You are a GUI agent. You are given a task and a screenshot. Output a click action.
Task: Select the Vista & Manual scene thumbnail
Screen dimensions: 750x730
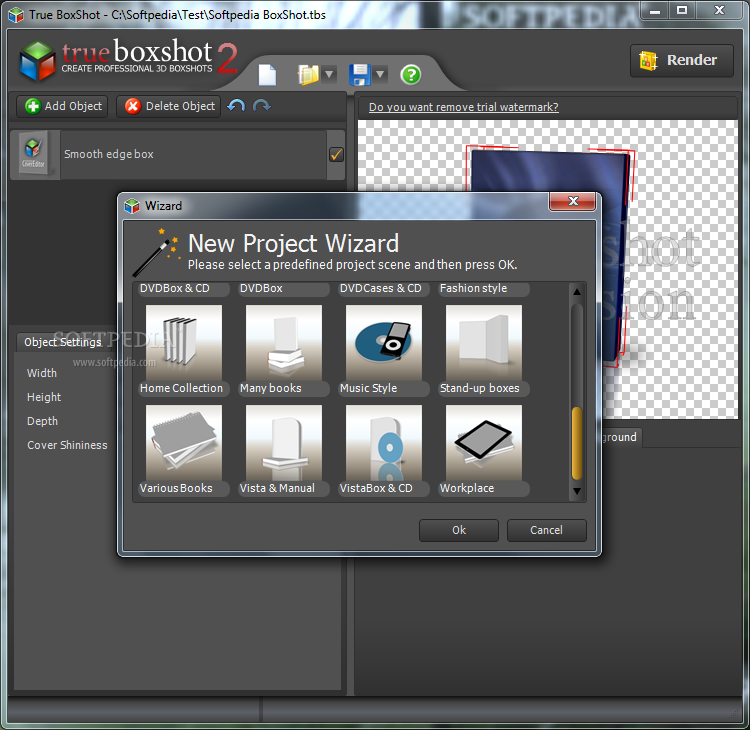(284, 442)
